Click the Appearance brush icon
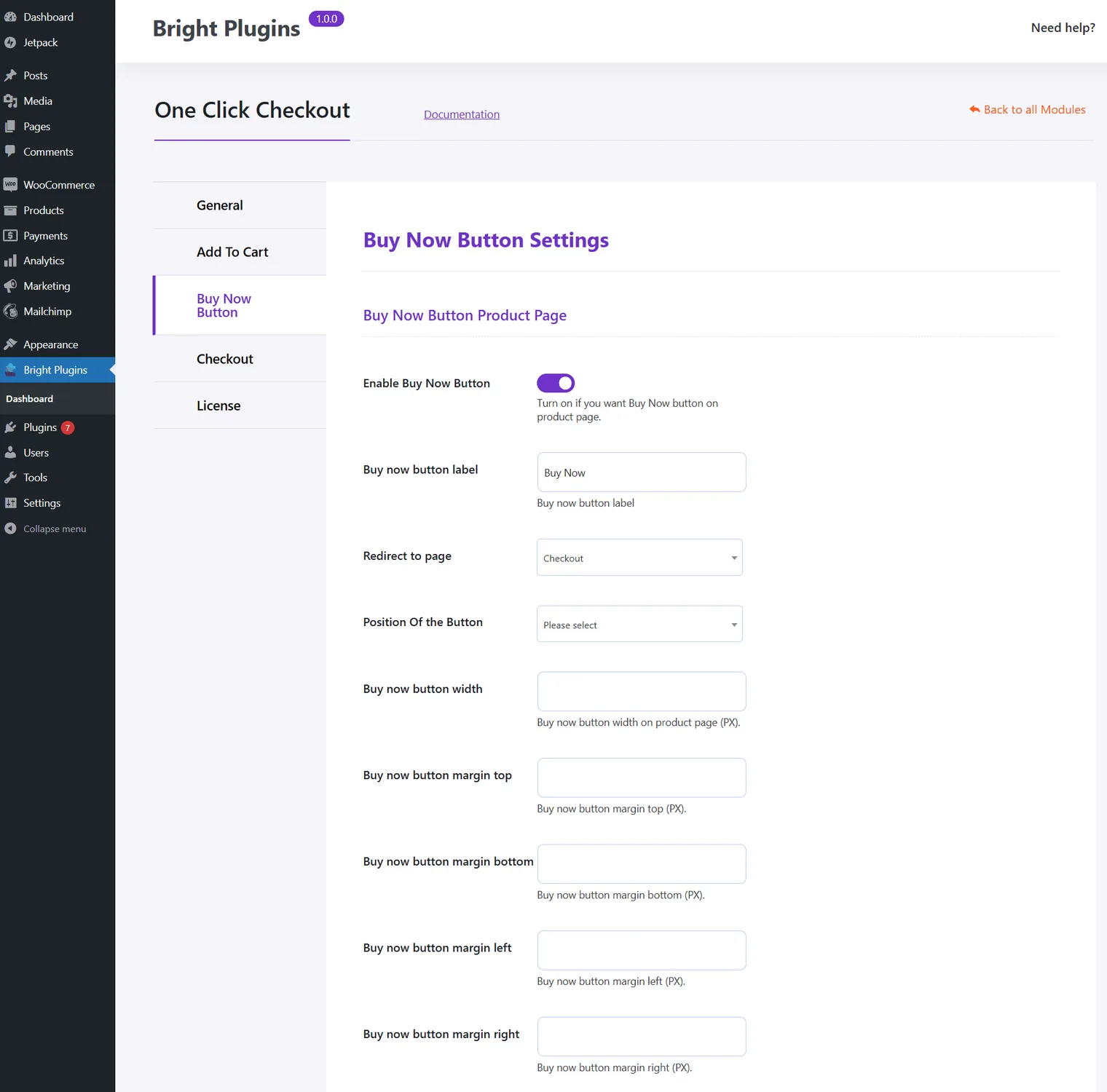The width and height of the screenshot is (1107, 1092). click(x=10, y=344)
